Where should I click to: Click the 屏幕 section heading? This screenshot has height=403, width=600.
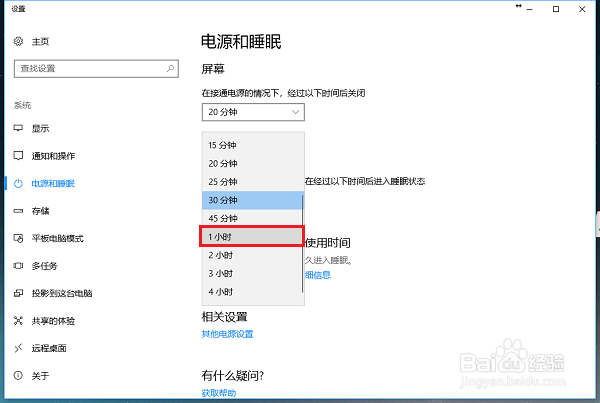(213, 69)
